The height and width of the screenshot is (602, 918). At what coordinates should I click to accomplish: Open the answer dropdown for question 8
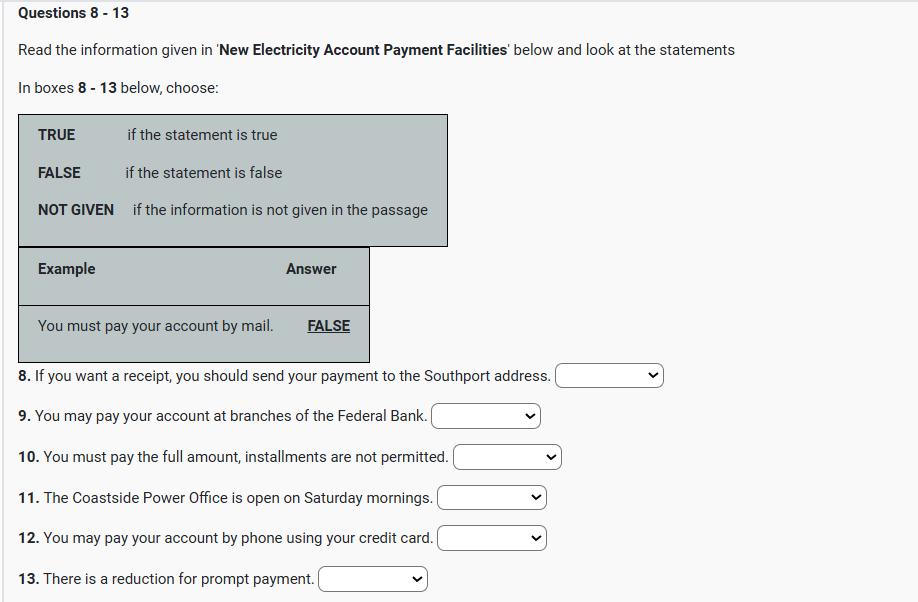(609, 376)
